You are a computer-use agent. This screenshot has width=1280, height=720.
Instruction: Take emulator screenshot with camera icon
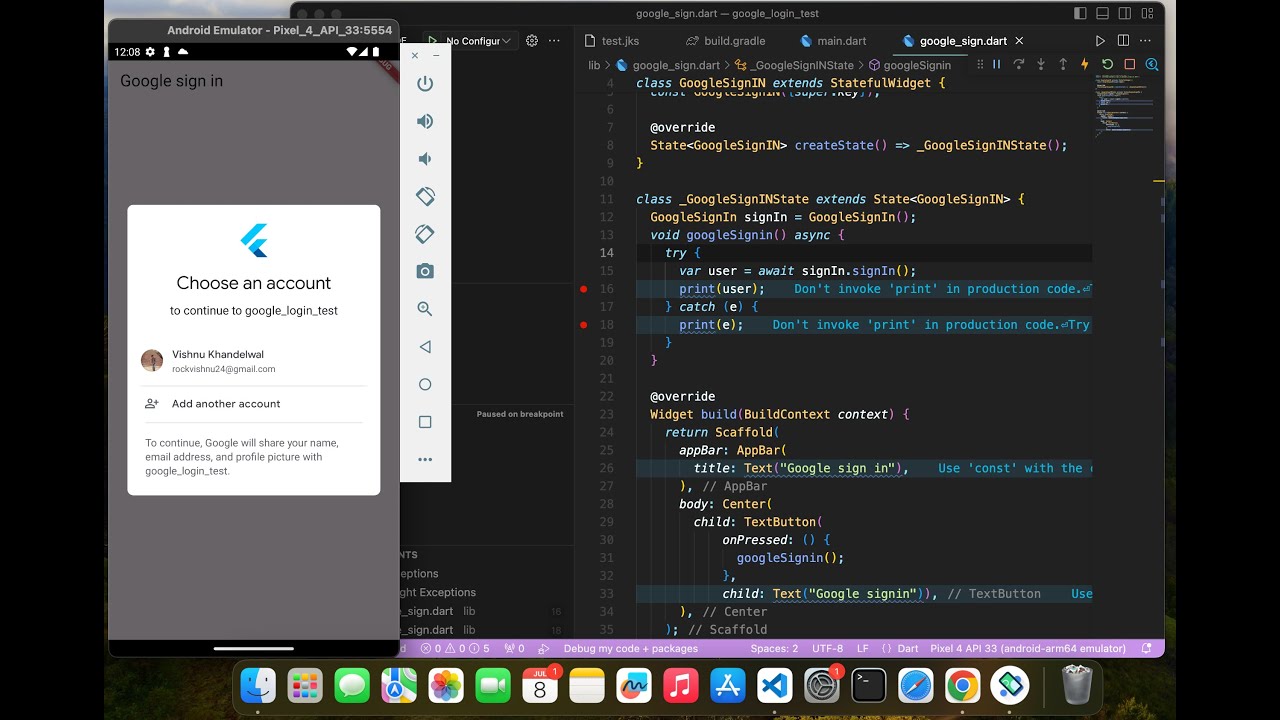425,271
